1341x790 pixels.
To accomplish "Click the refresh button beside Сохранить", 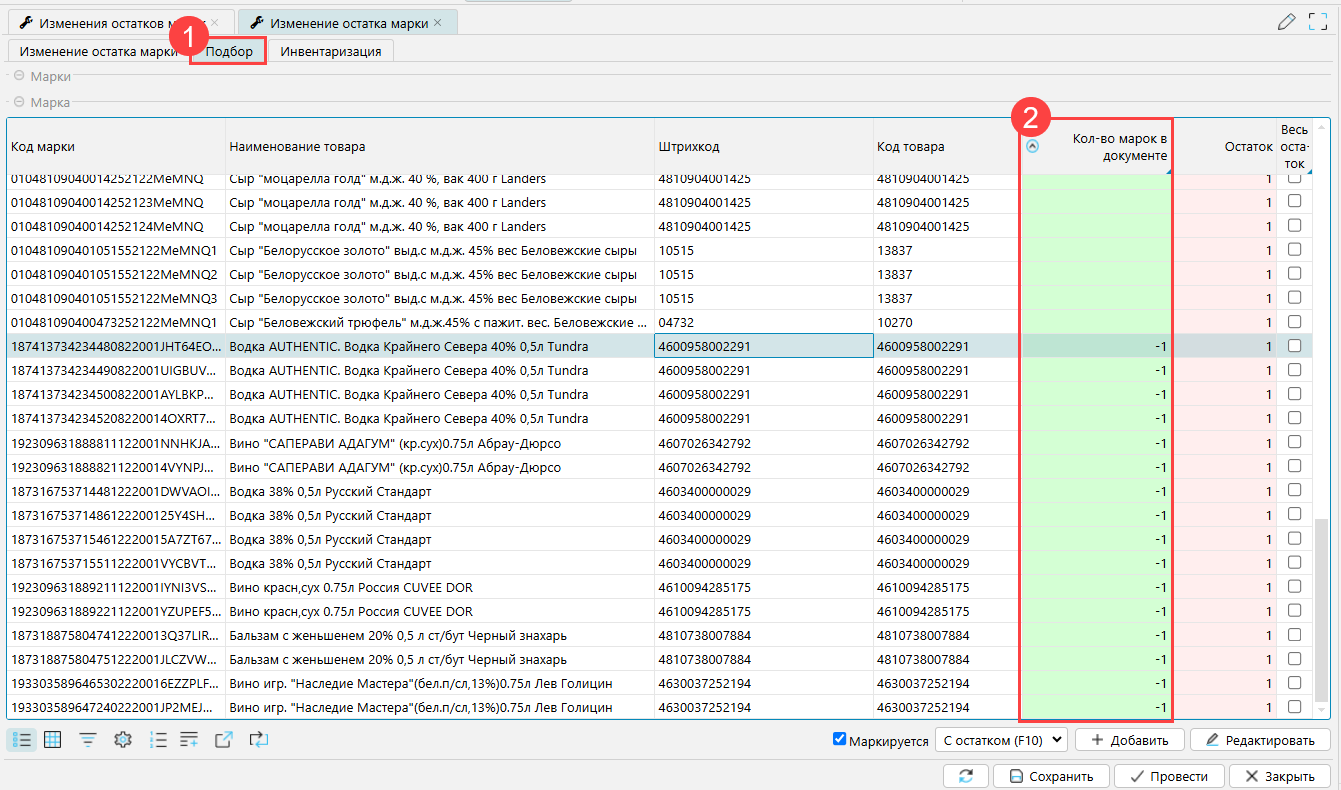I will 965,776.
